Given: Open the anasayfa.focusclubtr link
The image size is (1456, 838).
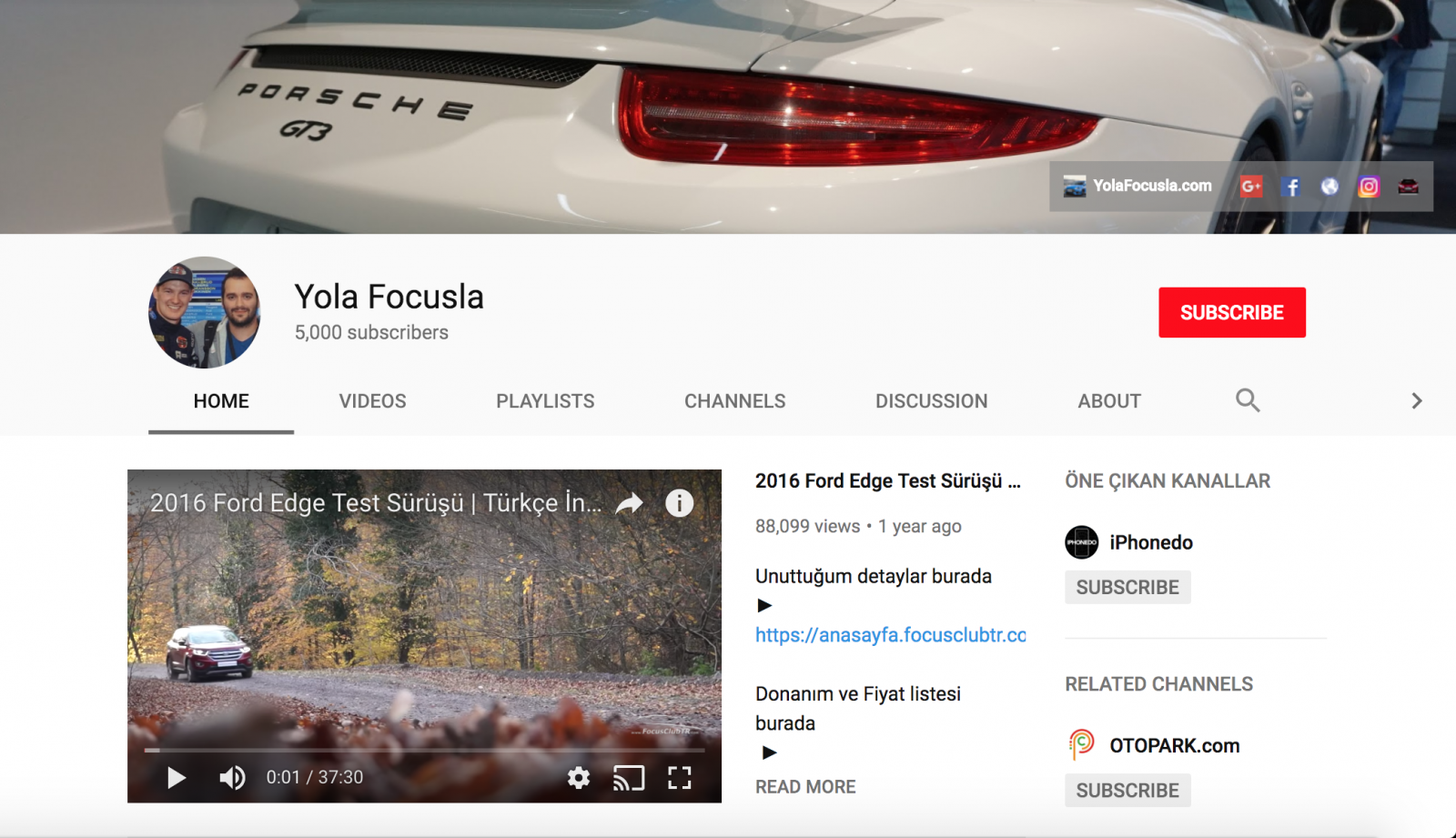Looking at the screenshot, I should click(891, 635).
